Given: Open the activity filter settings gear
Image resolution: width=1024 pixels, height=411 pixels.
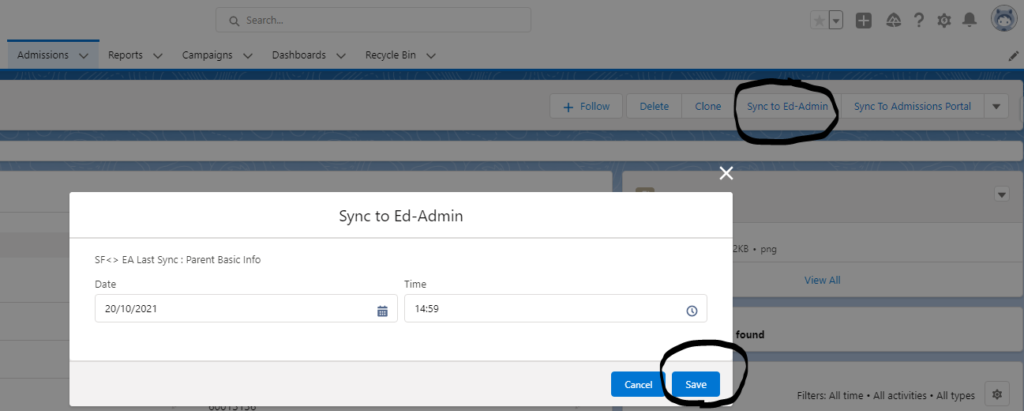Looking at the screenshot, I should pos(997,395).
